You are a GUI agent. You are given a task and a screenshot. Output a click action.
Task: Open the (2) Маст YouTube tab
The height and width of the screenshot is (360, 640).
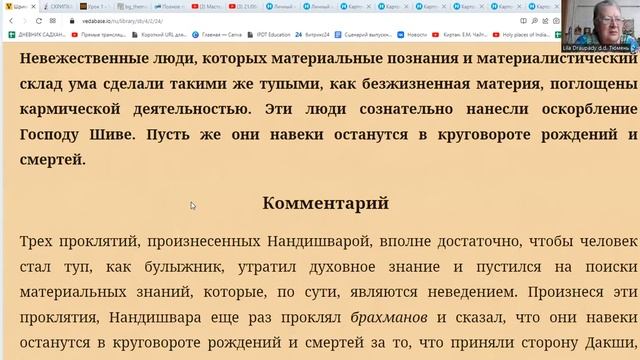(x=207, y=7)
